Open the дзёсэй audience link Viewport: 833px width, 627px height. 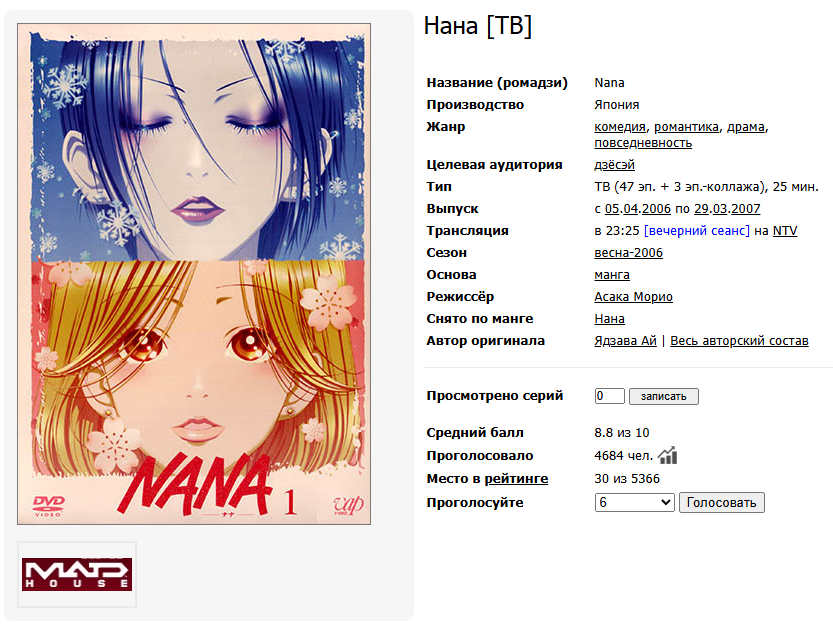pos(614,165)
